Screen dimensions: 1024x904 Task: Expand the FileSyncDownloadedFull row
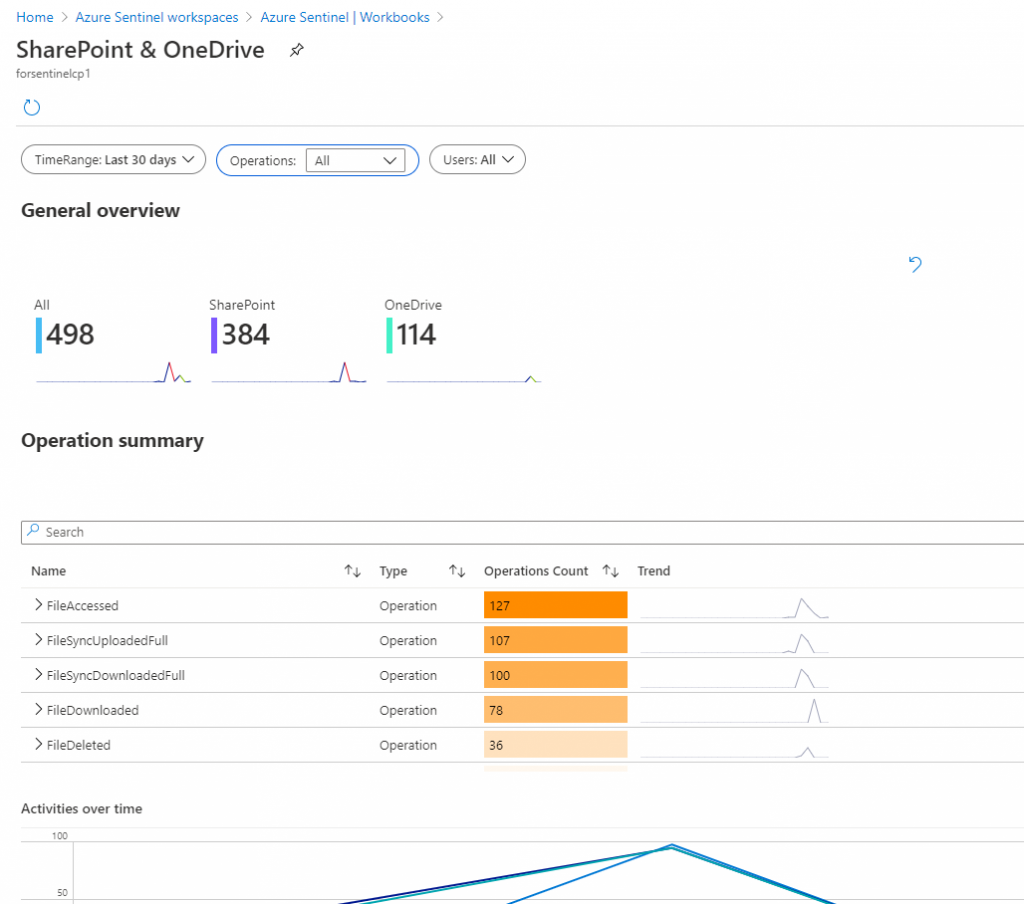click(39, 674)
